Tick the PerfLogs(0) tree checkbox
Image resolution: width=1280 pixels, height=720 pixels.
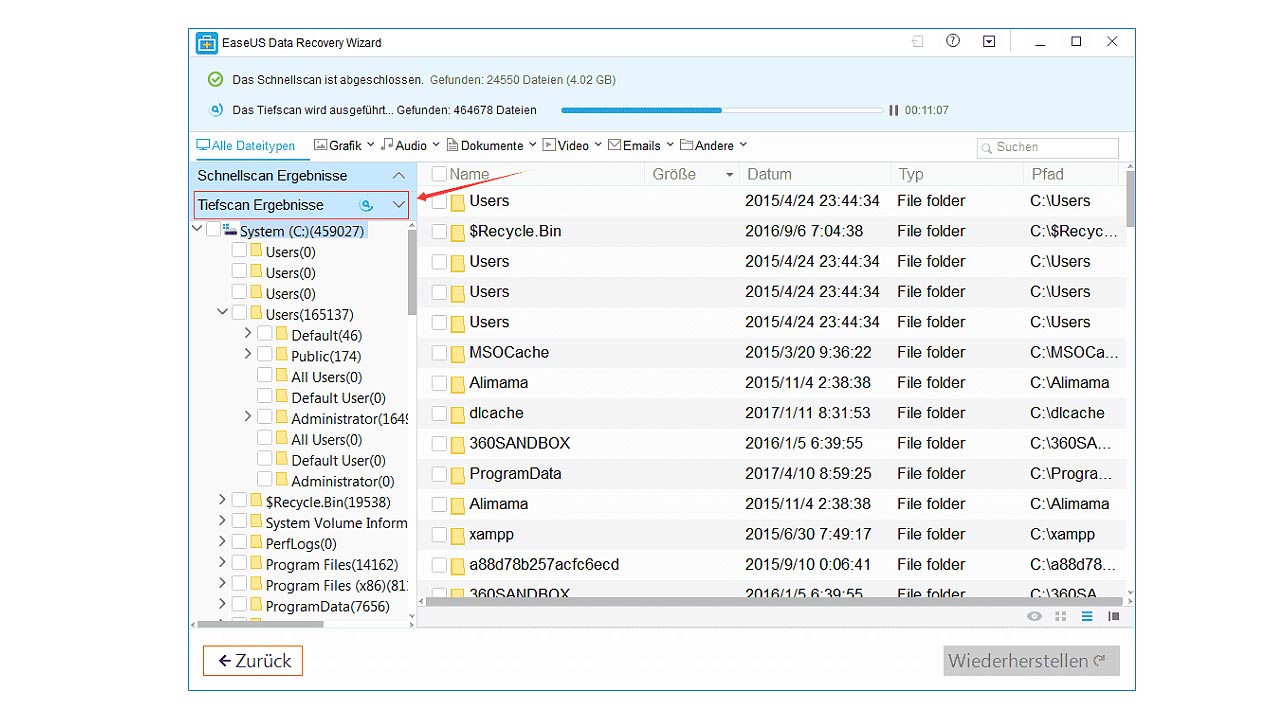pyautogui.click(x=239, y=542)
